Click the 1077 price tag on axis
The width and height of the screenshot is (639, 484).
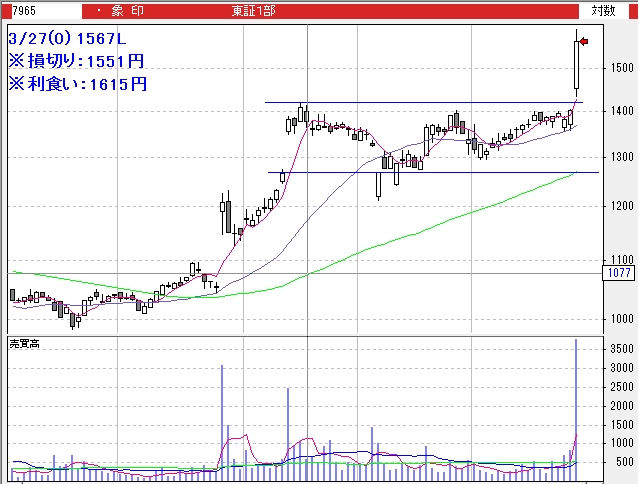click(621, 273)
